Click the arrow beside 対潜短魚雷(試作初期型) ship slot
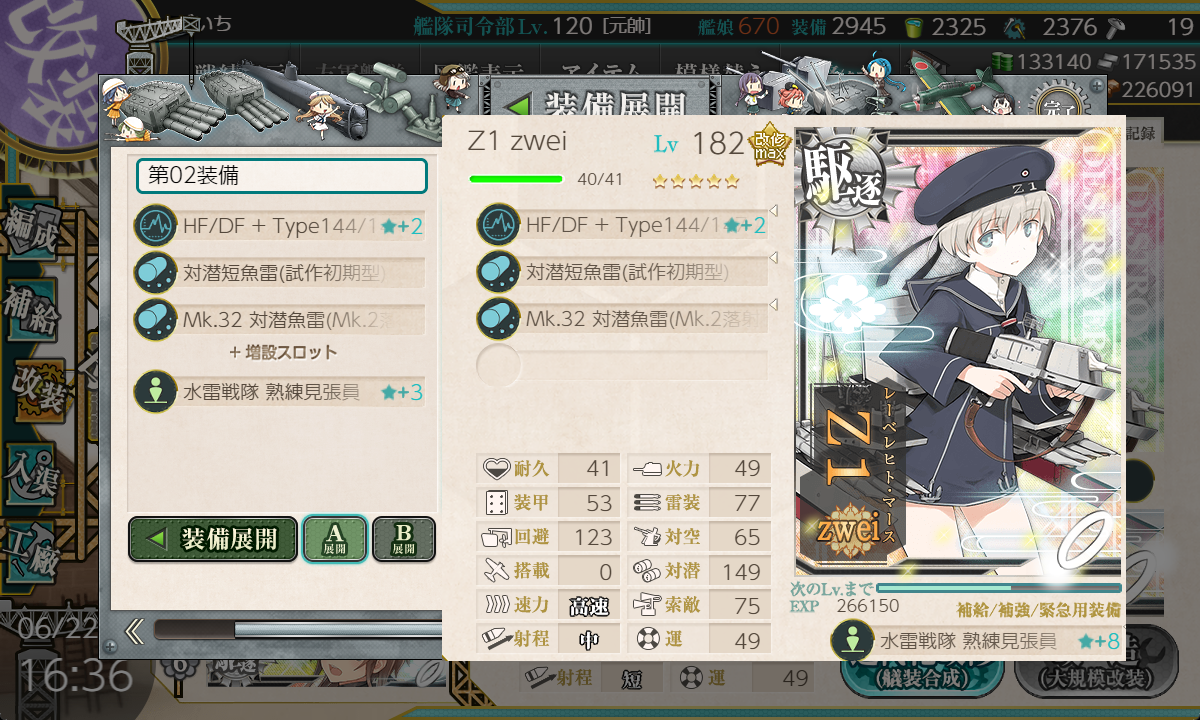Image resolution: width=1200 pixels, height=720 pixels. [x=773, y=257]
